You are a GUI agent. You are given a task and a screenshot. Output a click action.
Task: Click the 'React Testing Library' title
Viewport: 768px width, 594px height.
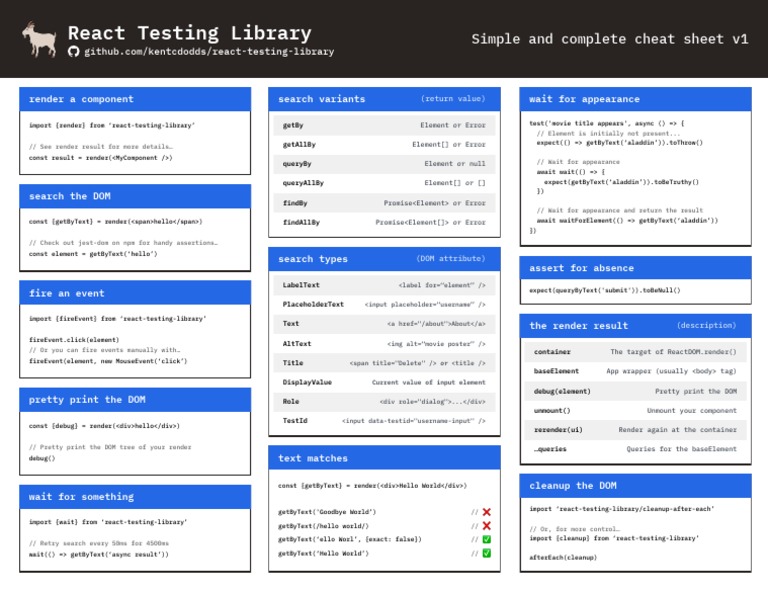[190, 33]
